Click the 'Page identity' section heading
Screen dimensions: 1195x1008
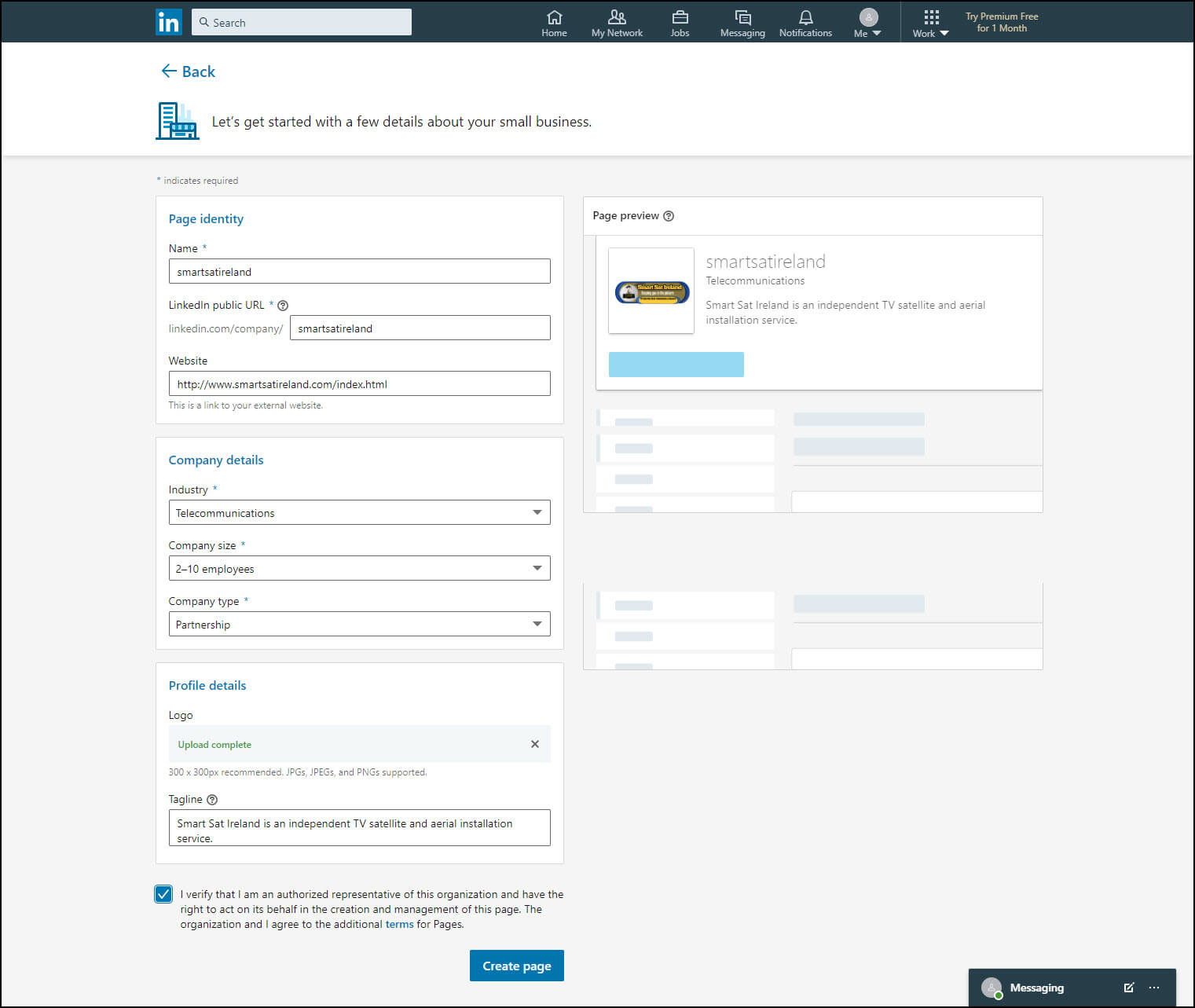(x=206, y=219)
